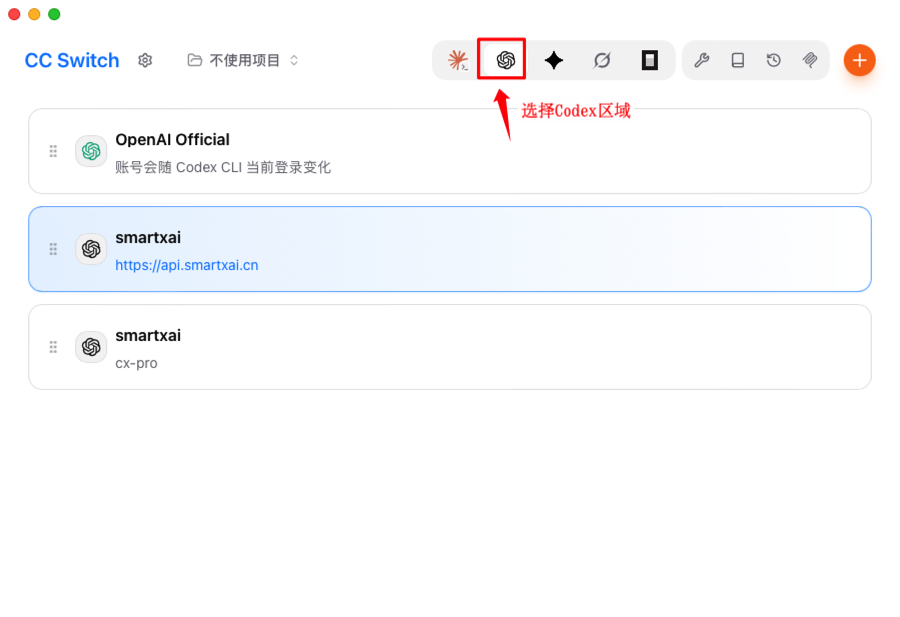Viewport: 900px width, 617px height.
Task: Click the cx-pro label text
Action: point(136,363)
